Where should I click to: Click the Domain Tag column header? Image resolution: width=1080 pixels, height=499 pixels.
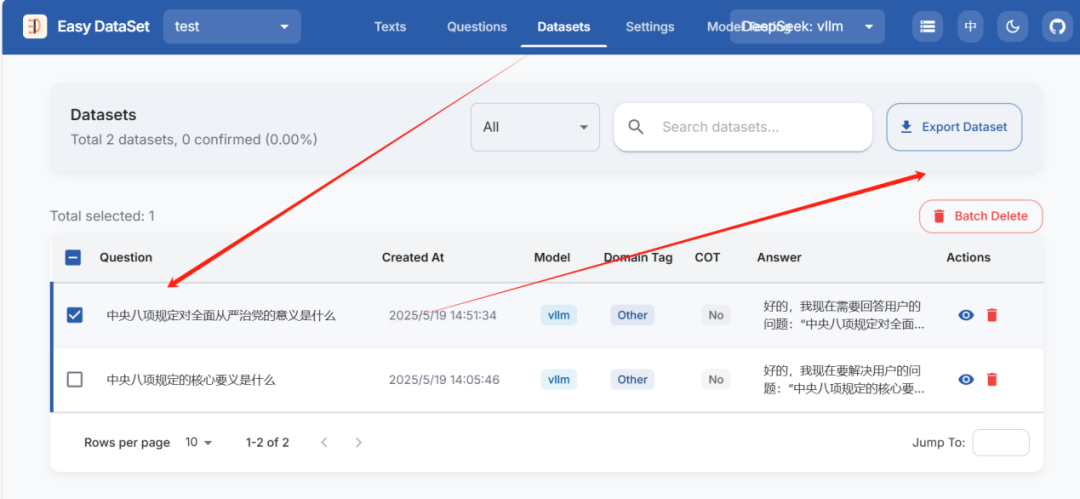pyautogui.click(x=638, y=258)
